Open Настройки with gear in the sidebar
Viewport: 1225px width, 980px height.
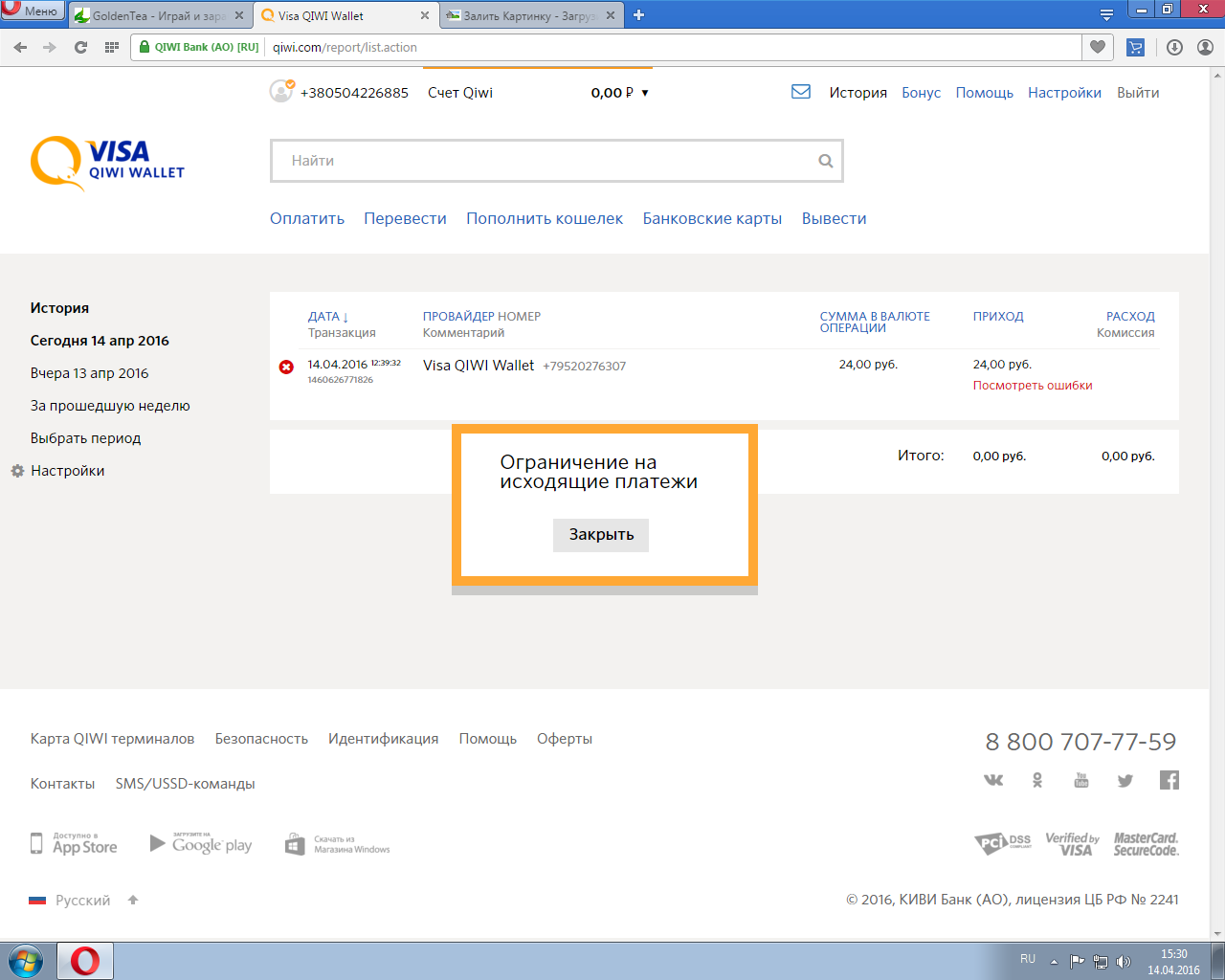(58, 471)
